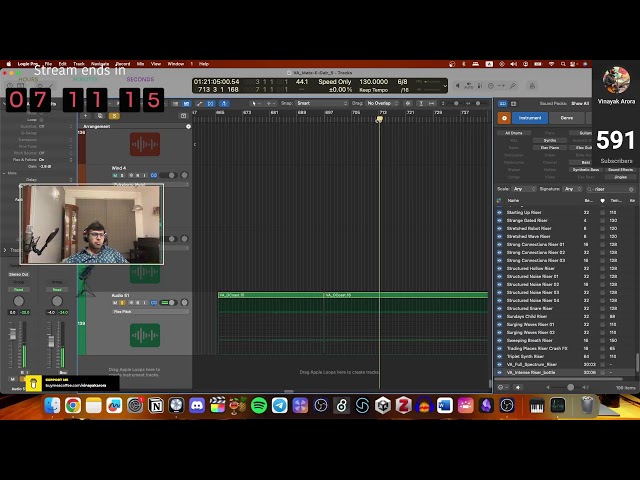Add a new track with plus button
This screenshot has width=640, height=480.
coord(86,116)
